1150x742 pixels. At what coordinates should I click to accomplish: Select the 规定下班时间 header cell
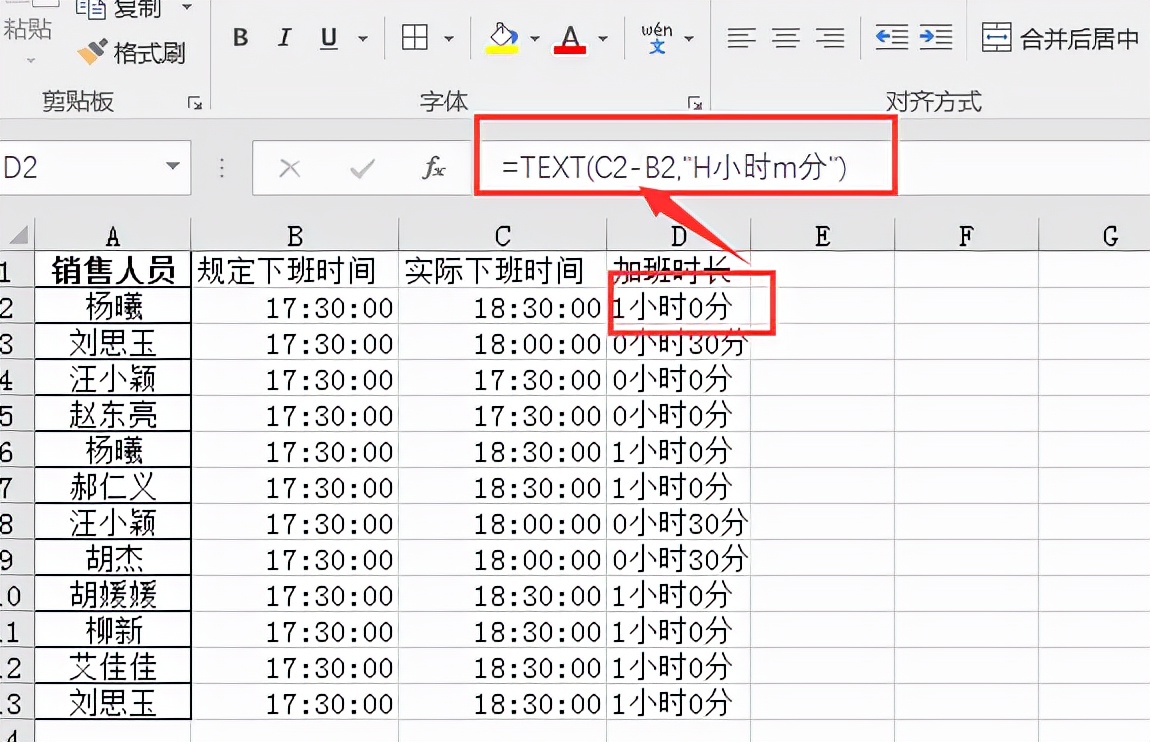[x=295, y=270]
